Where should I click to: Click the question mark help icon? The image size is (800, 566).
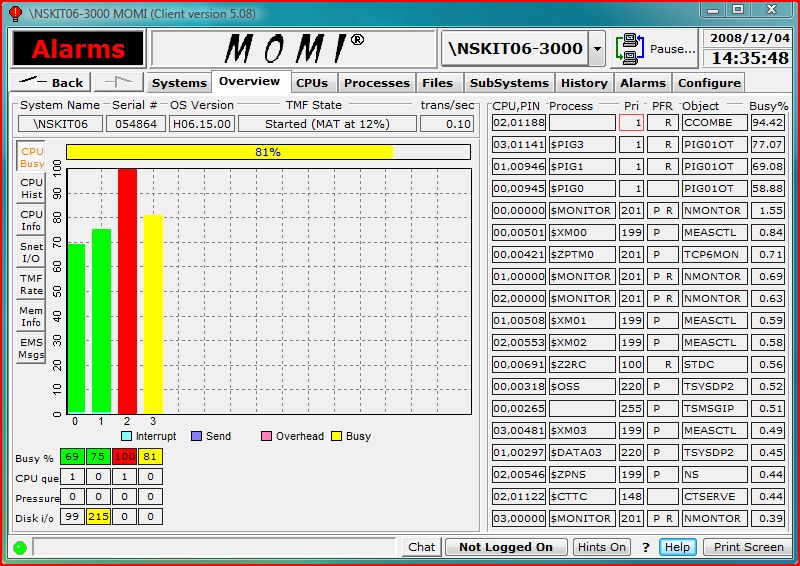(x=646, y=548)
